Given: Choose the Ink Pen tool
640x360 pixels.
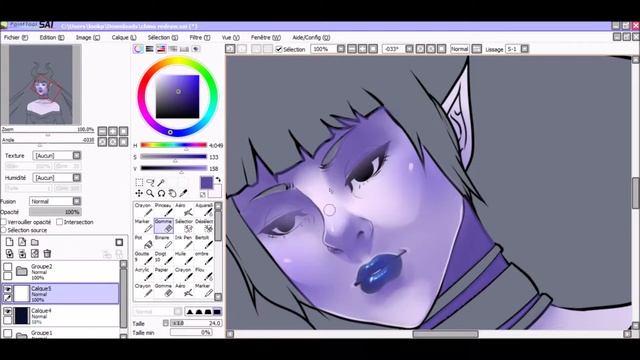Looking at the screenshot, I should click(x=184, y=242).
